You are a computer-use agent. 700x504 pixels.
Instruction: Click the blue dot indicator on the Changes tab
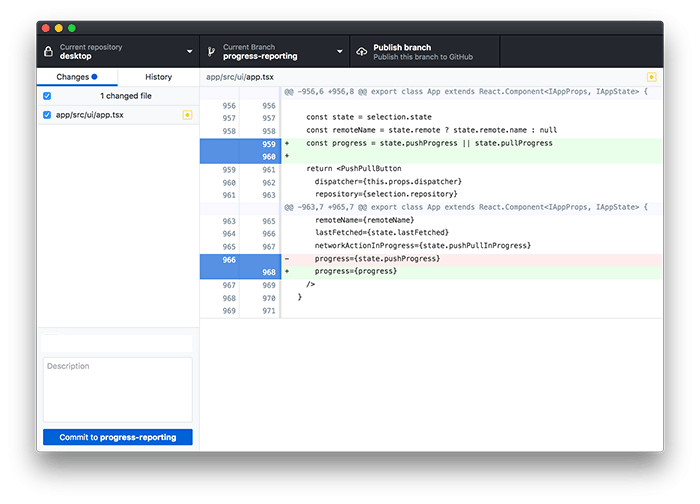click(x=94, y=77)
